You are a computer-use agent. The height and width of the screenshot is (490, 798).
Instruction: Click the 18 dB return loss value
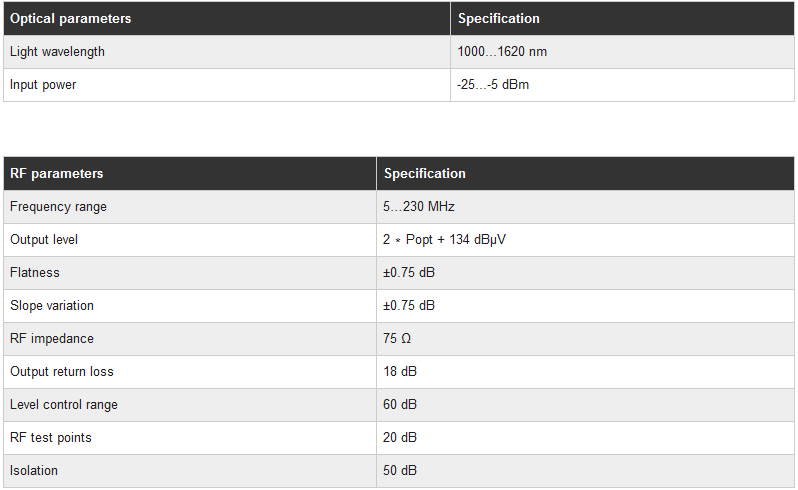(400, 372)
